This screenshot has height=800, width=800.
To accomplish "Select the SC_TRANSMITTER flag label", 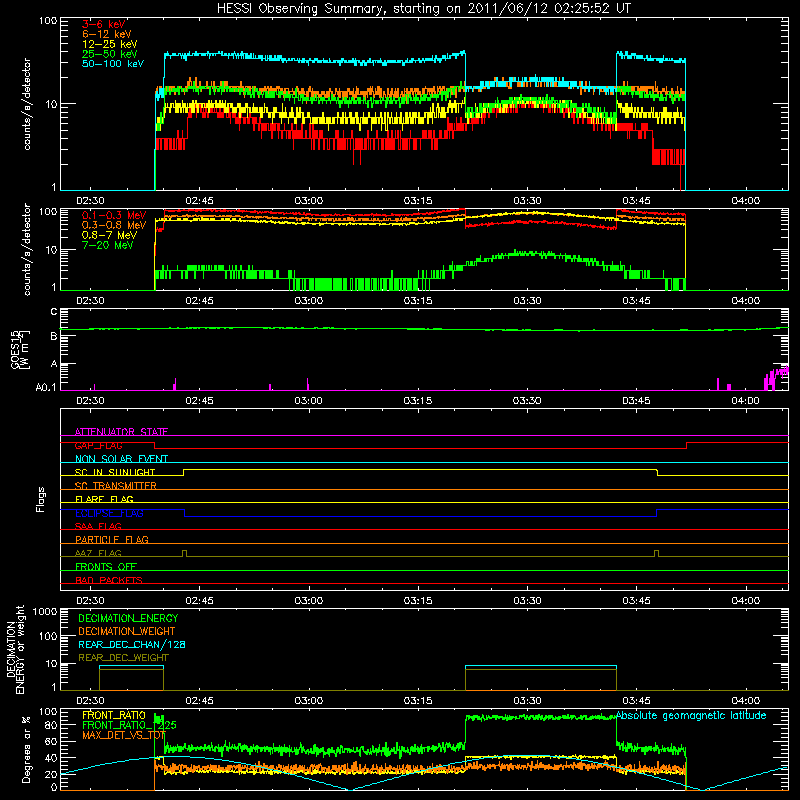I will (x=116, y=485).
